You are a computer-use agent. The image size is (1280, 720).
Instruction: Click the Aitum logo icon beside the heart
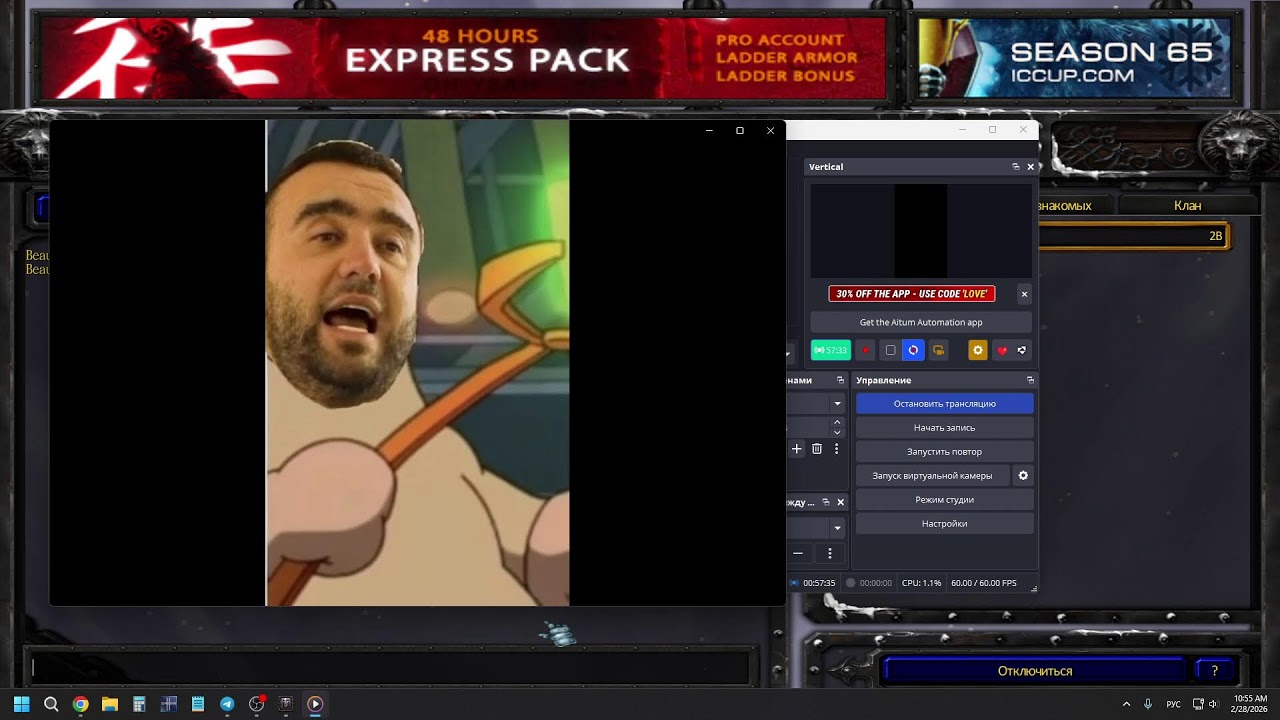(1022, 350)
